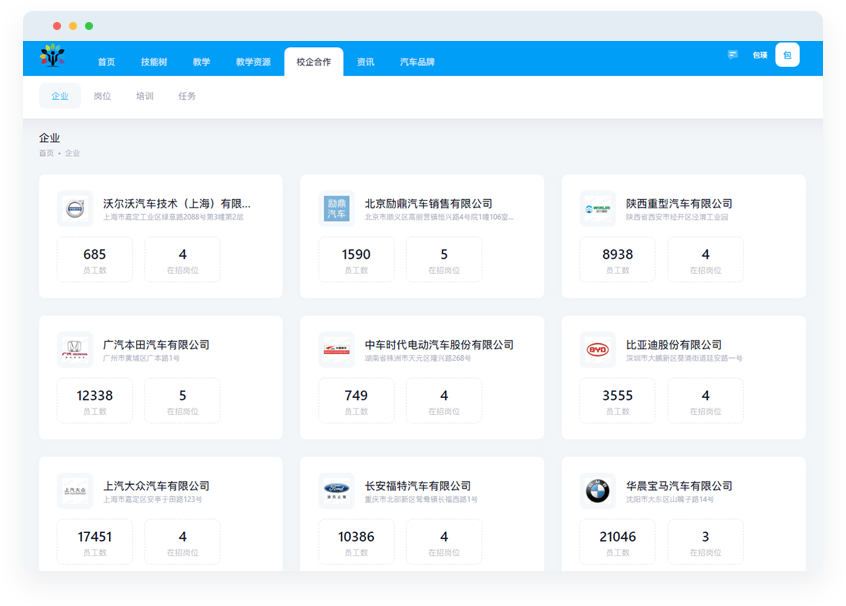Open the 教学资源 navigation item

253,62
